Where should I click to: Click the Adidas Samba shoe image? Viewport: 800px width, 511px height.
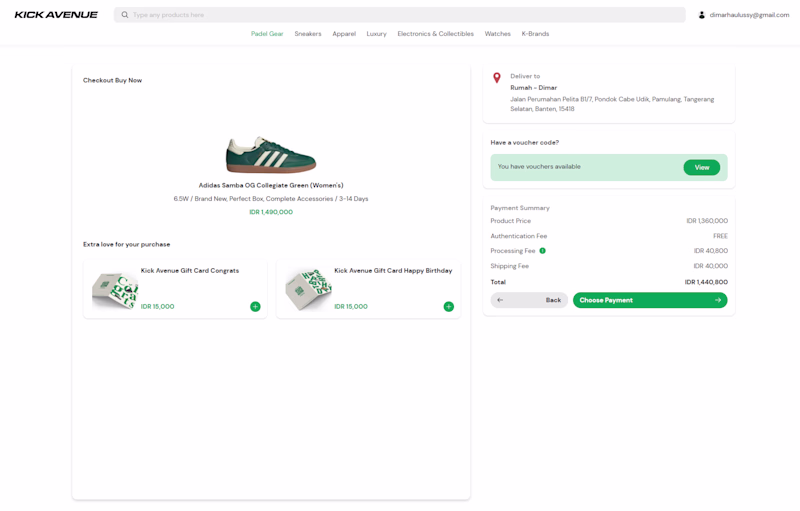(271, 155)
